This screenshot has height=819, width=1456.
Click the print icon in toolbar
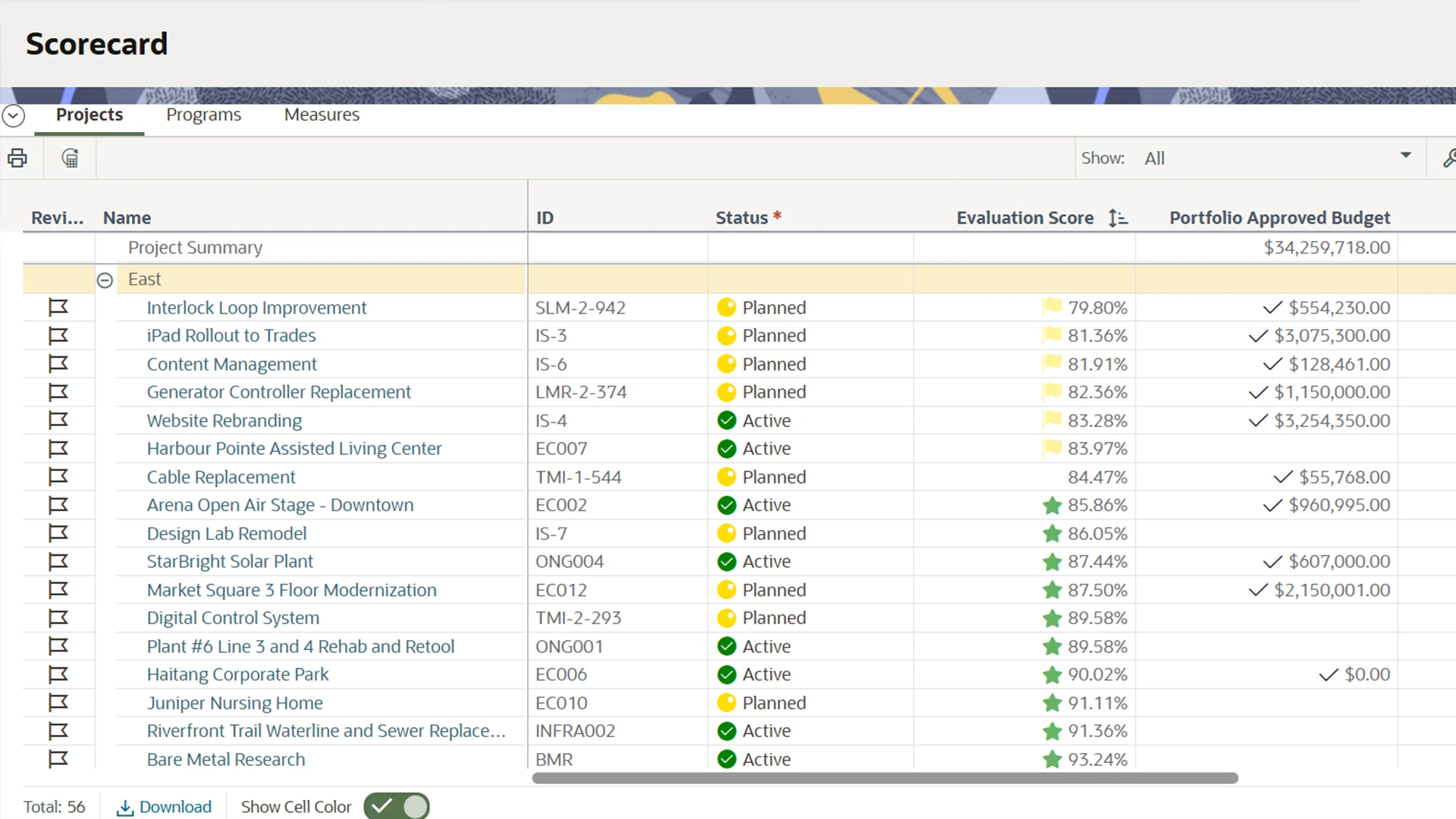pos(17,158)
